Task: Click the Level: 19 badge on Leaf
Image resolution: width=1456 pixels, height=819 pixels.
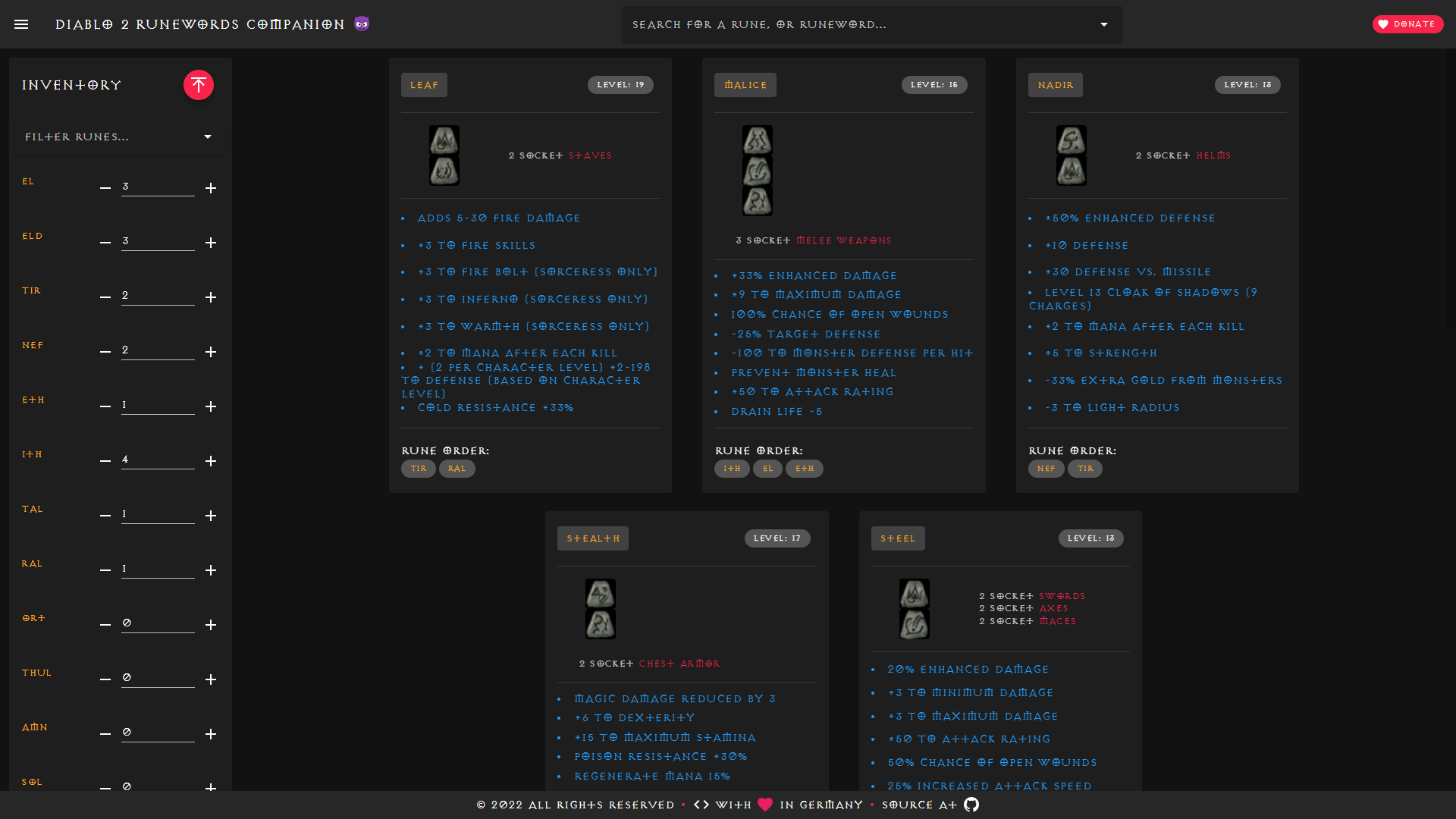Action: click(x=620, y=85)
